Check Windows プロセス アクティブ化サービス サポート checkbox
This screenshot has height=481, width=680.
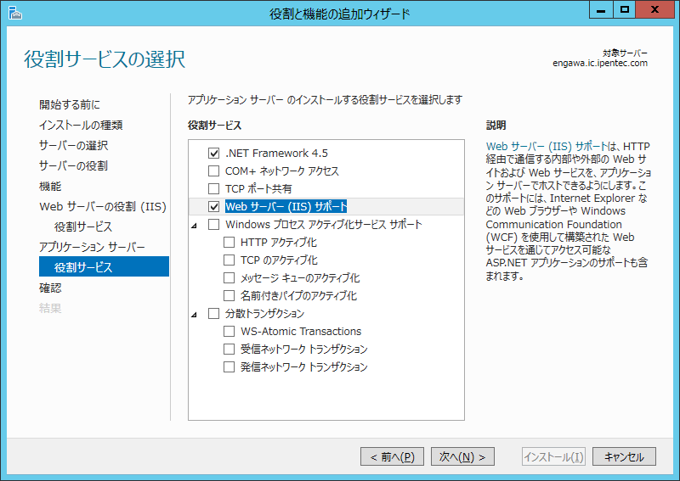213,224
